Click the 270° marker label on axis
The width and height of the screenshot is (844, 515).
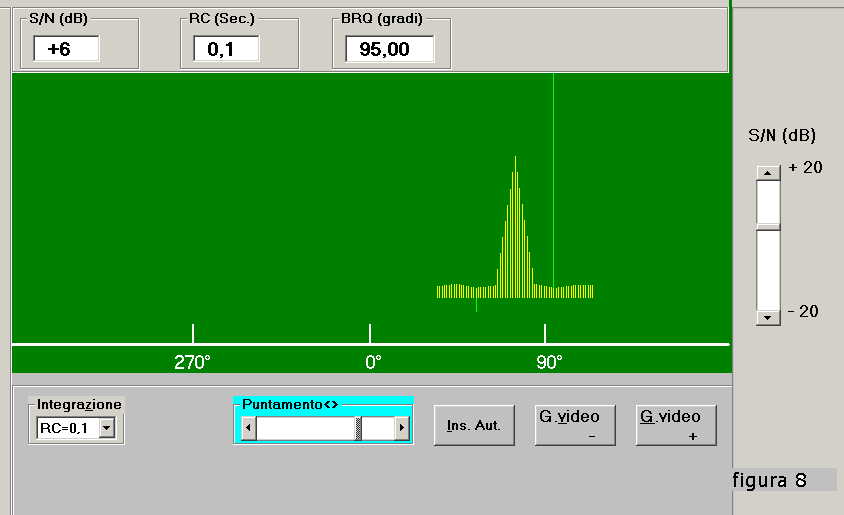192,362
